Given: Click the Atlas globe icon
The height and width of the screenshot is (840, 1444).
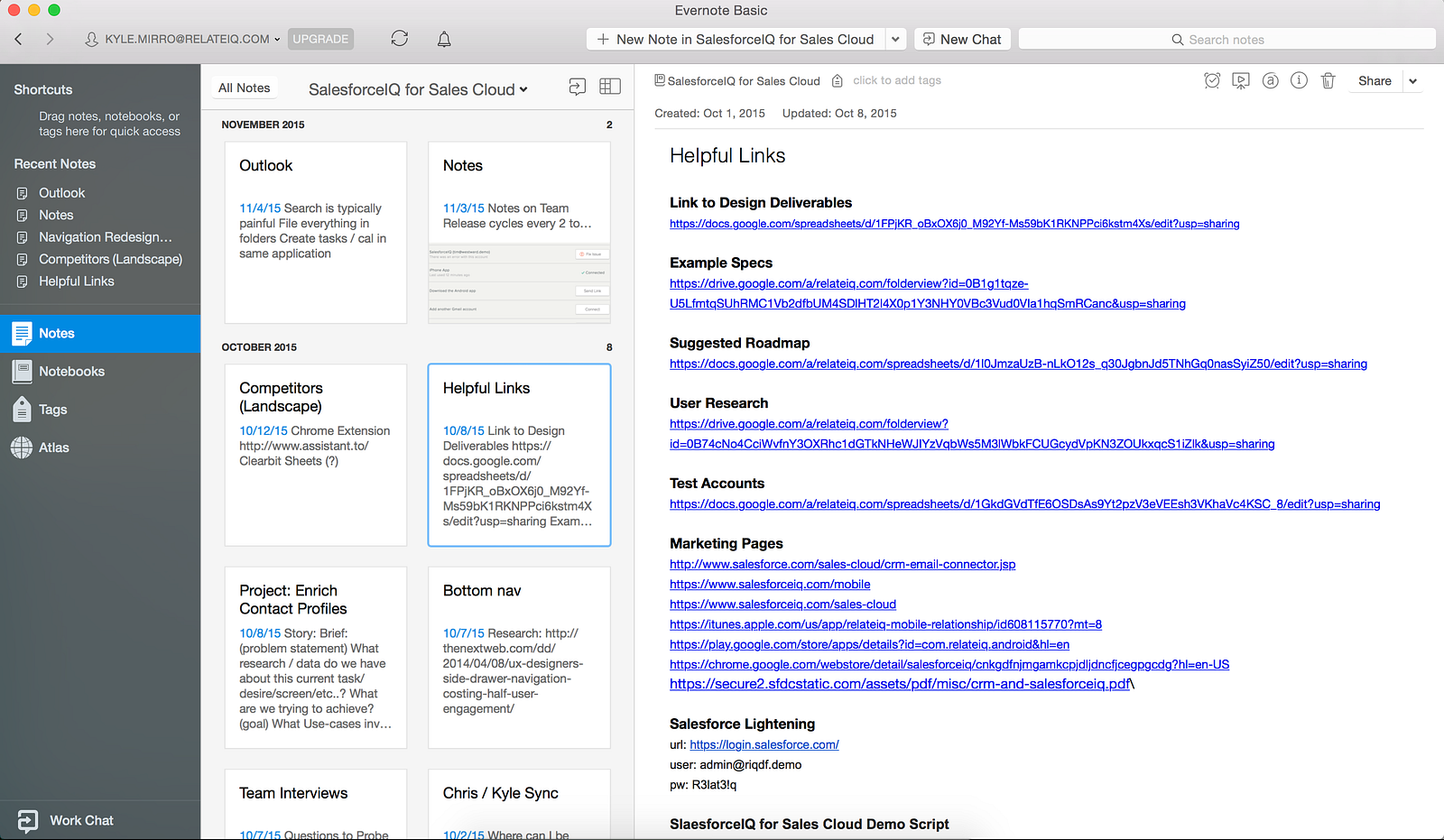Looking at the screenshot, I should 22,447.
